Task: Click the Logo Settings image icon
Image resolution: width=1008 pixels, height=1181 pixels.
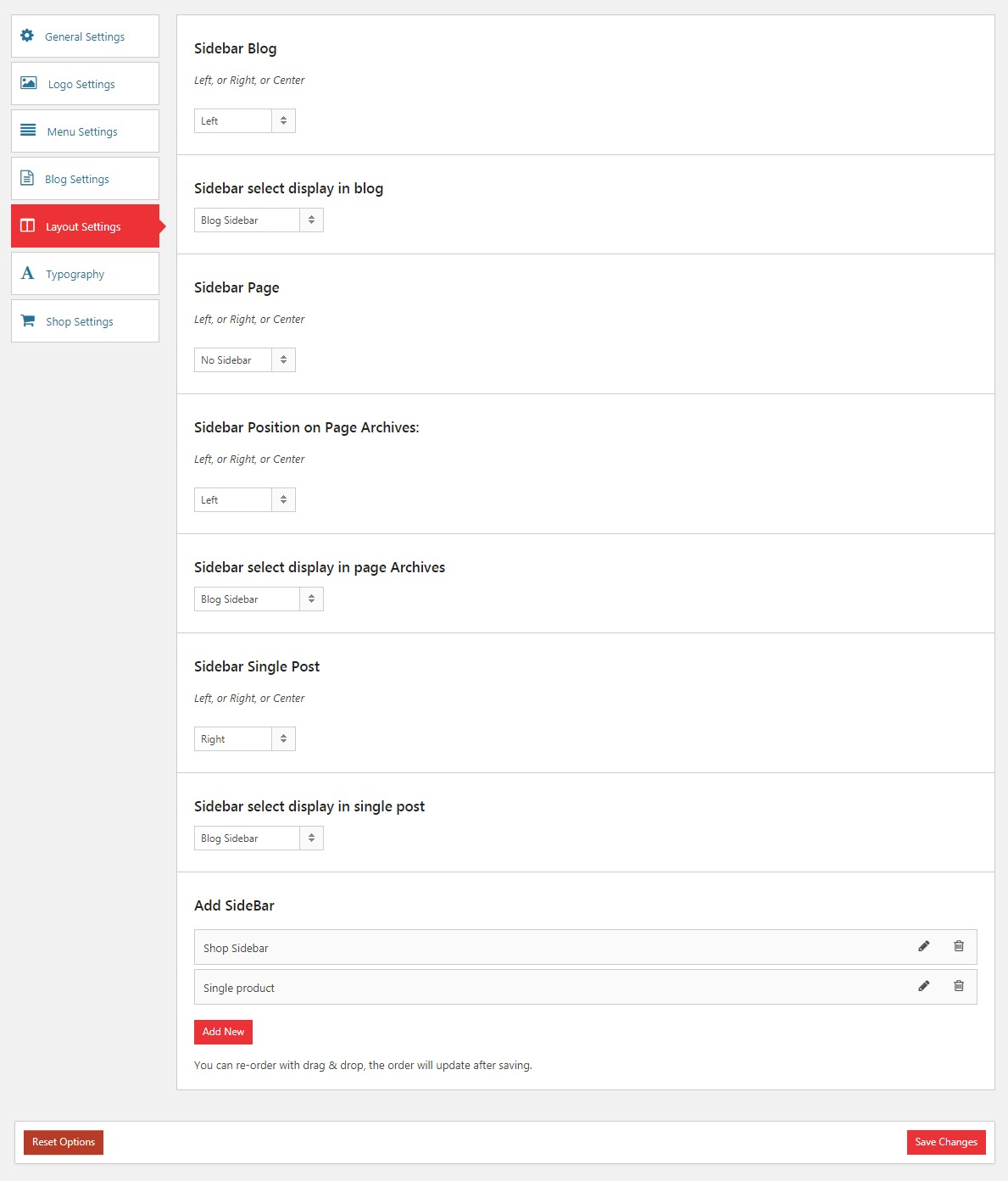Action: (28, 83)
